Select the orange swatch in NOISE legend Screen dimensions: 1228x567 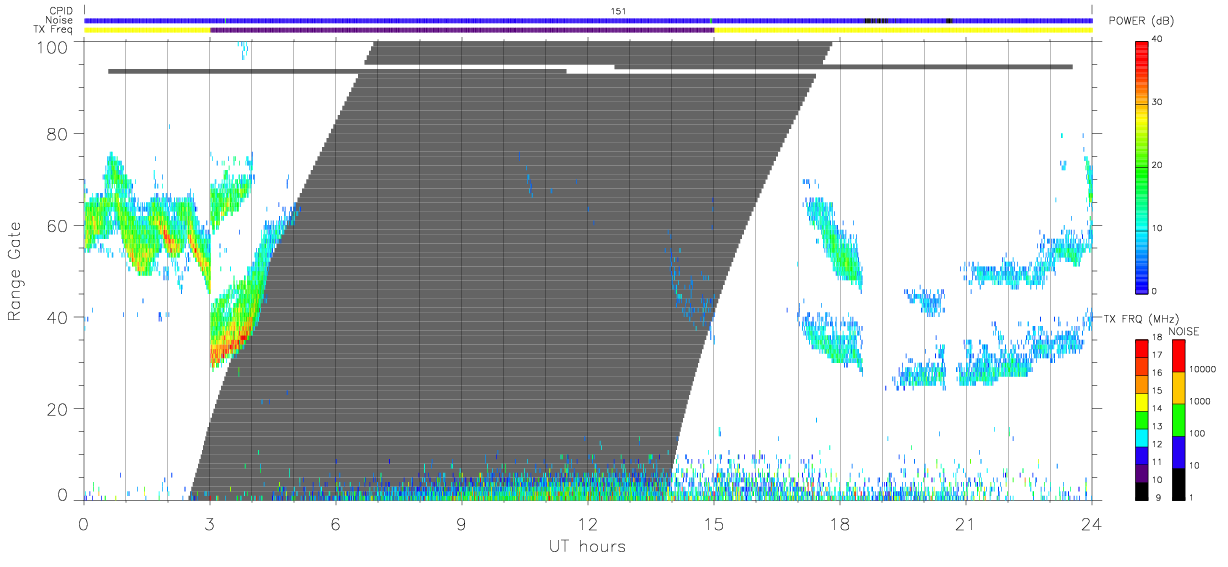1179,387
